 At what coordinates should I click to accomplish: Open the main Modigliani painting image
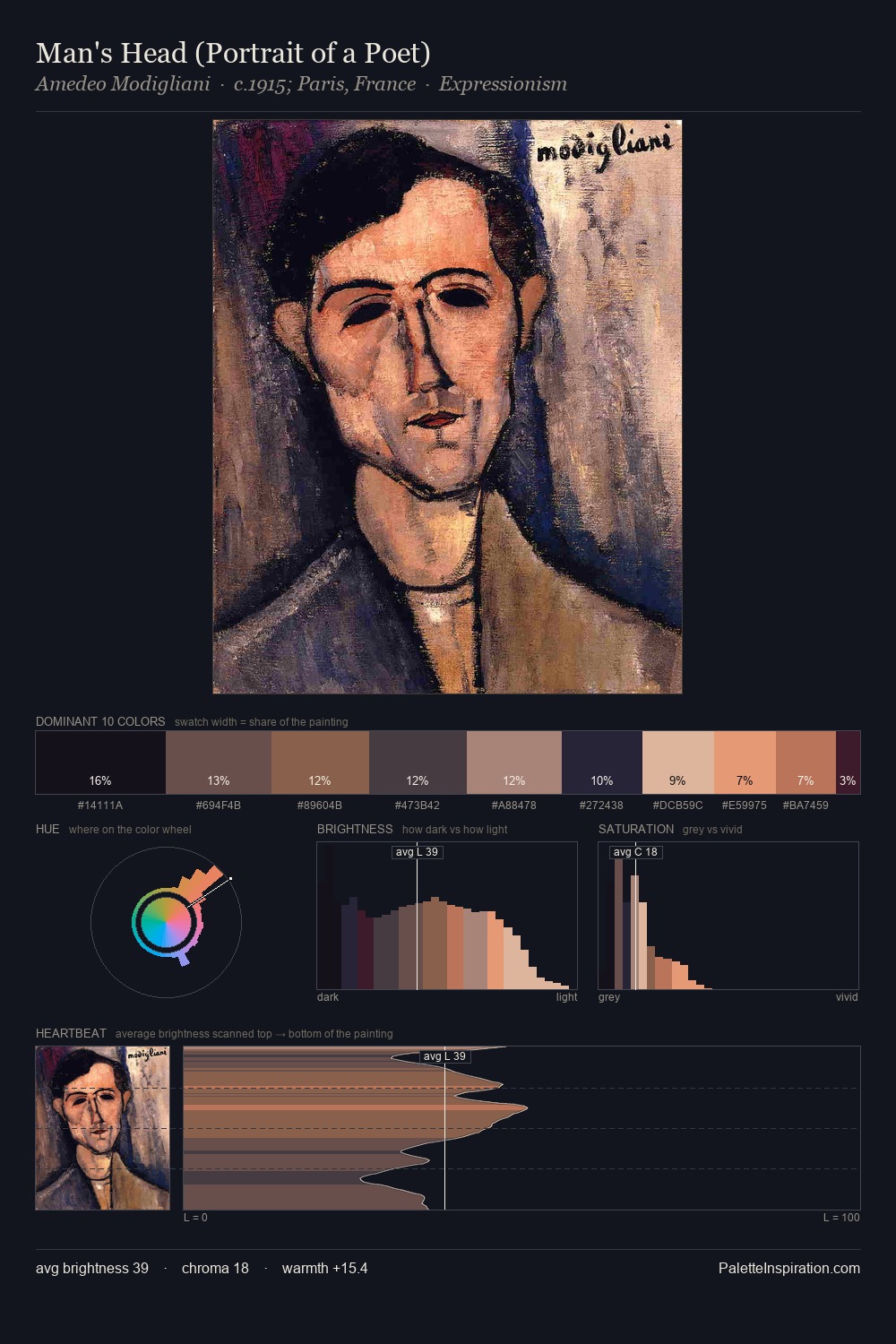[x=447, y=407]
